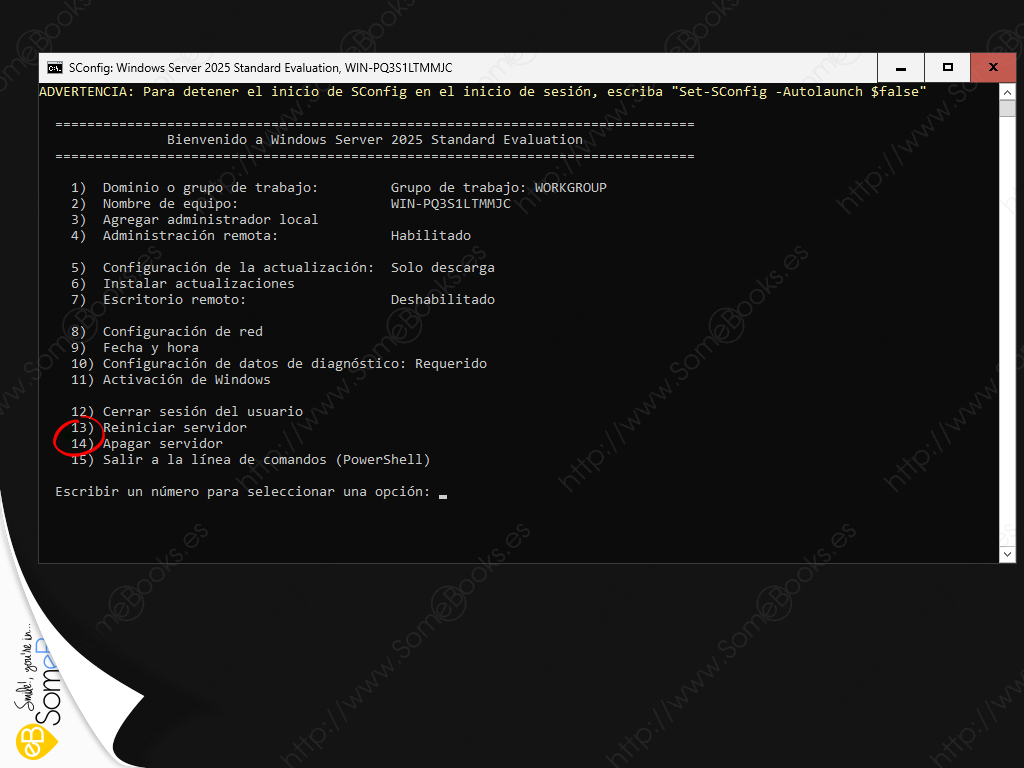Click the Habilitado remote administration status
The width and height of the screenshot is (1024, 768).
click(430, 236)
